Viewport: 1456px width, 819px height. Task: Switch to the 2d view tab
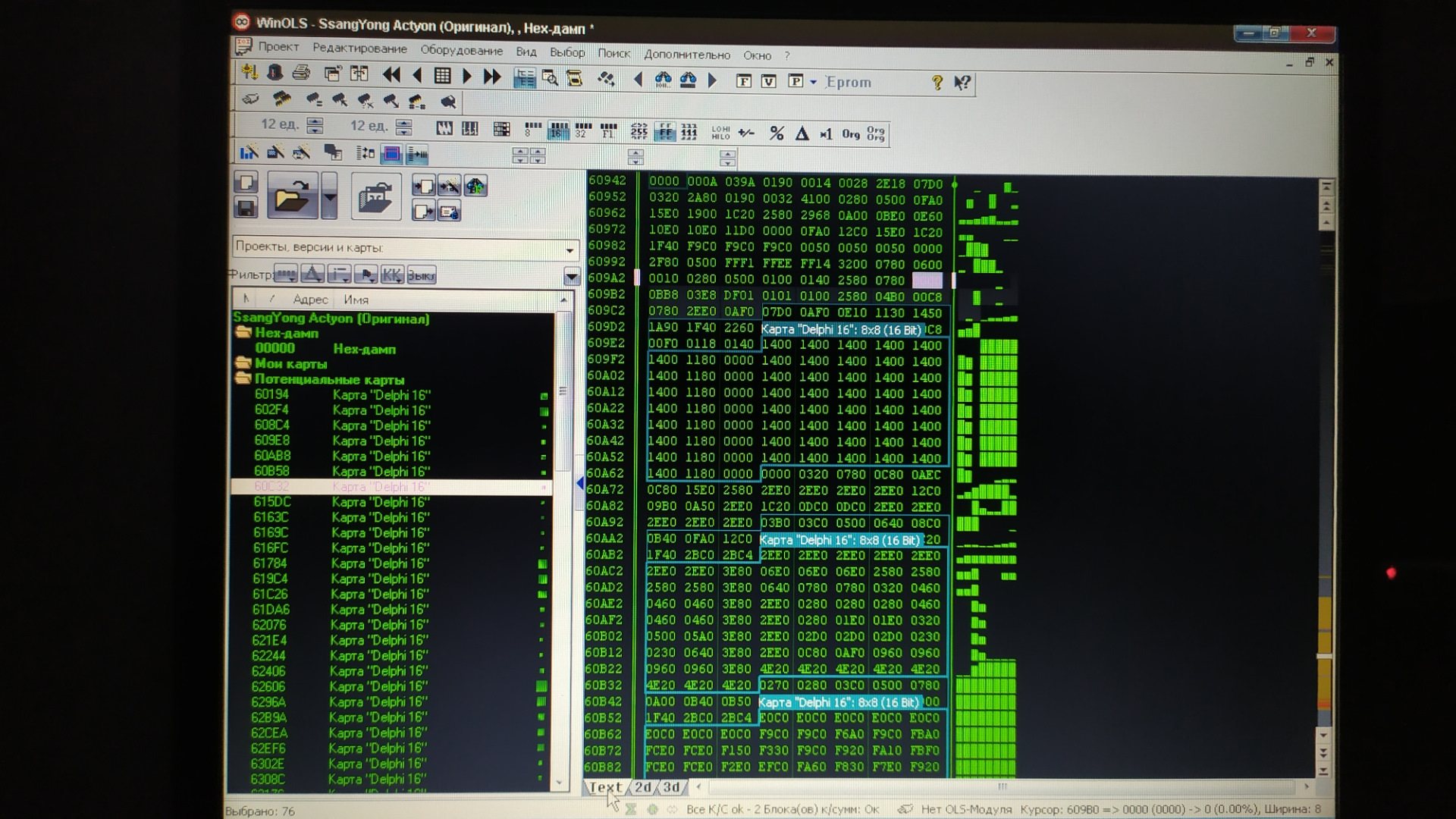tap(642, 787)
